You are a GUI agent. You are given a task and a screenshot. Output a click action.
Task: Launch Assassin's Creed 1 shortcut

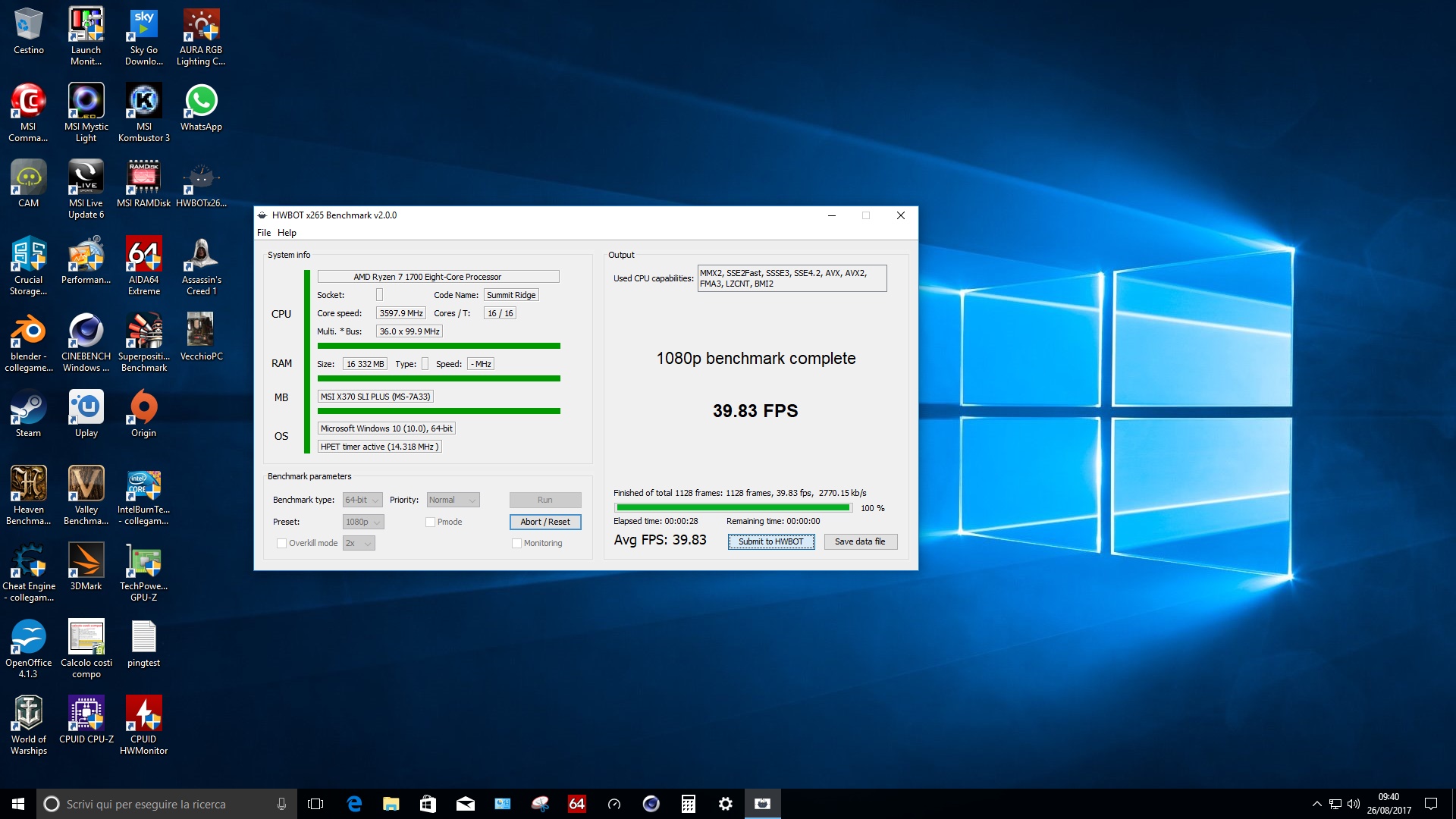(x=201, y=266)
